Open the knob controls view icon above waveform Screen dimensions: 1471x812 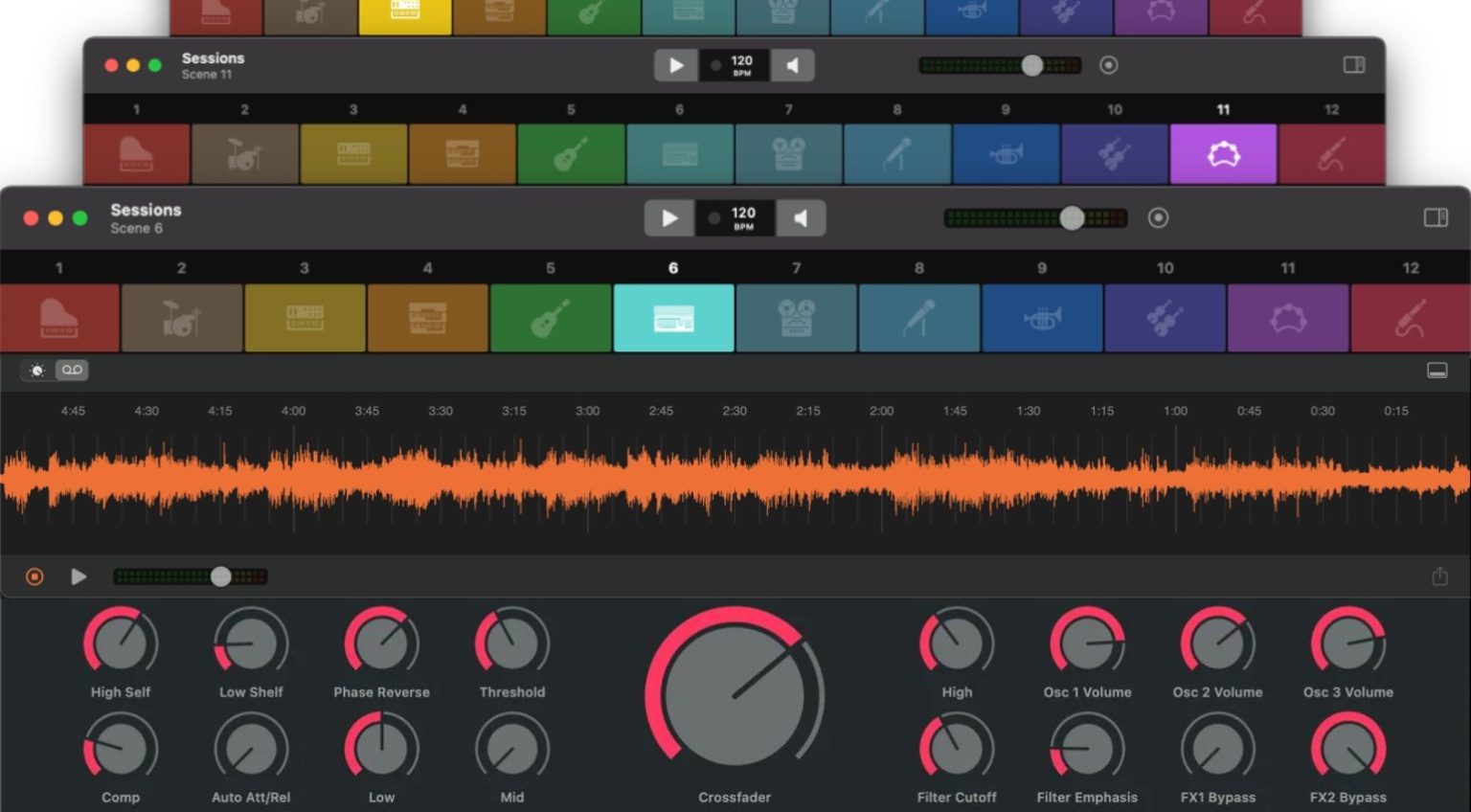[x=35, y=370]
